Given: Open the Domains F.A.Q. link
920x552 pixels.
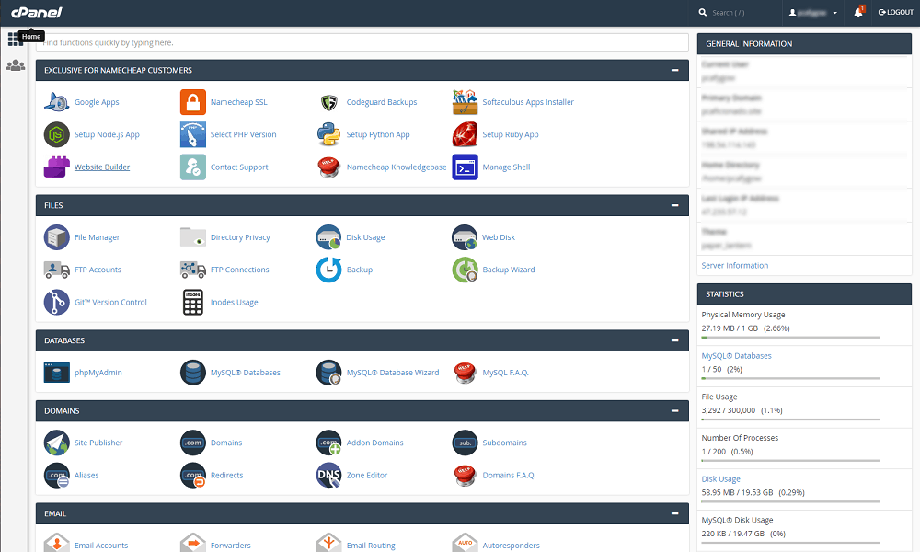Looking at the screenshot, I should coord(508,475).
